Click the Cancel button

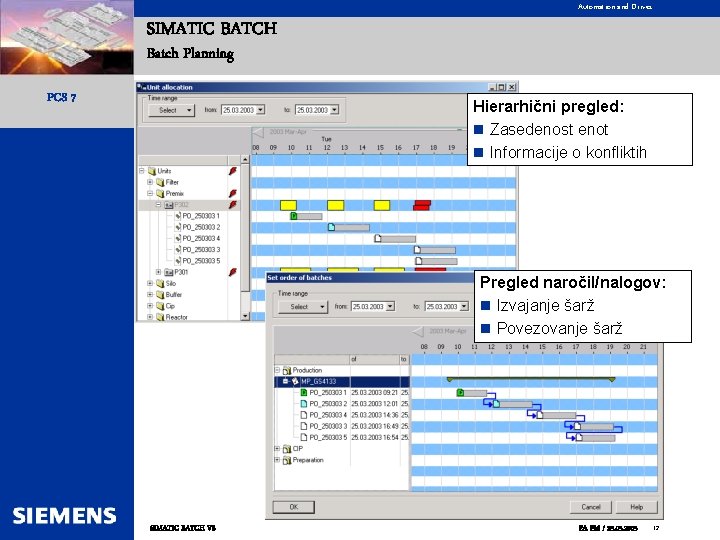pyautogui.click(x=591, y=507)
